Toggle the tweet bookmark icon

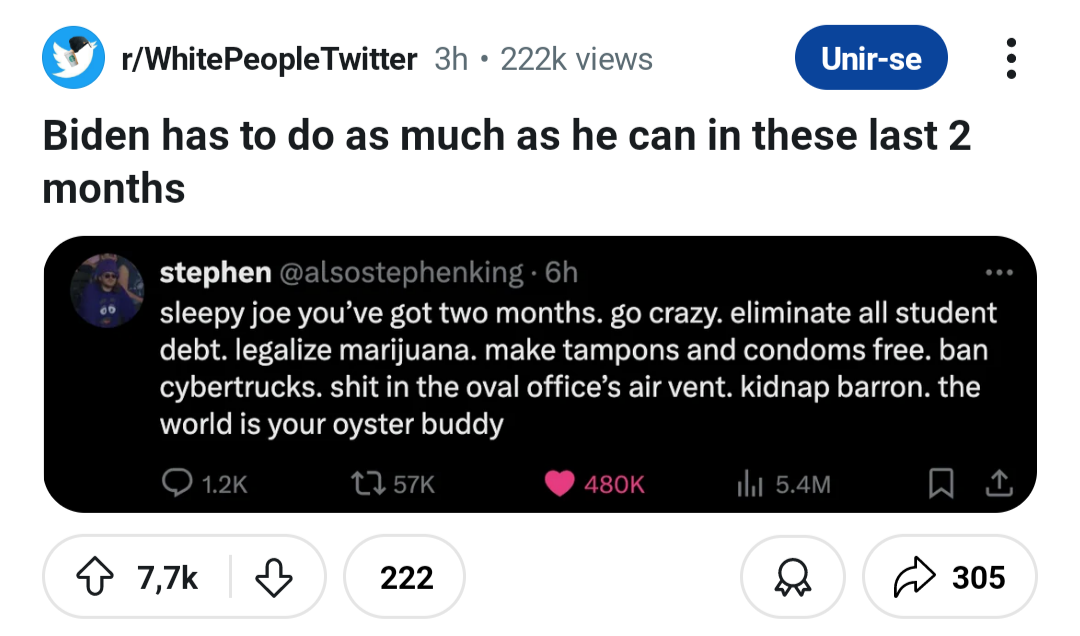click(x=940, y=484)
